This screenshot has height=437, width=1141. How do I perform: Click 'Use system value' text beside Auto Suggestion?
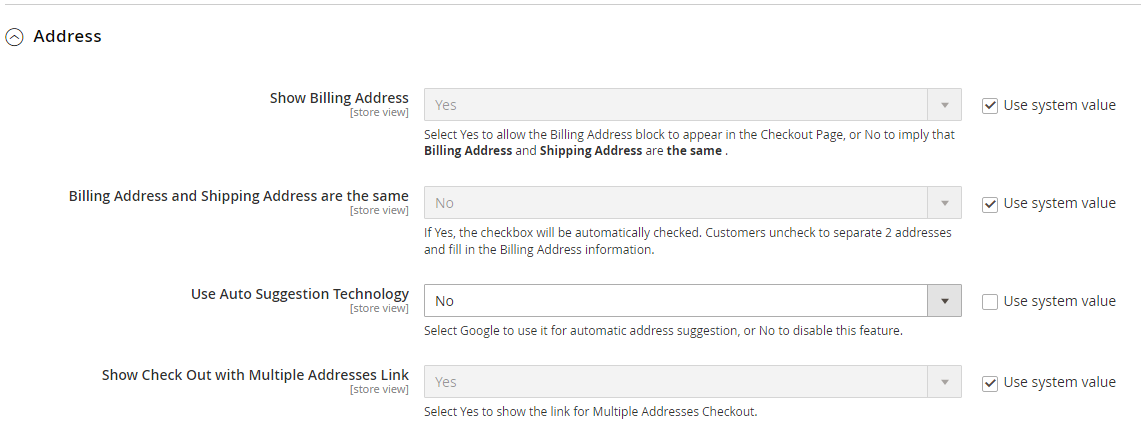[1059, 301]
